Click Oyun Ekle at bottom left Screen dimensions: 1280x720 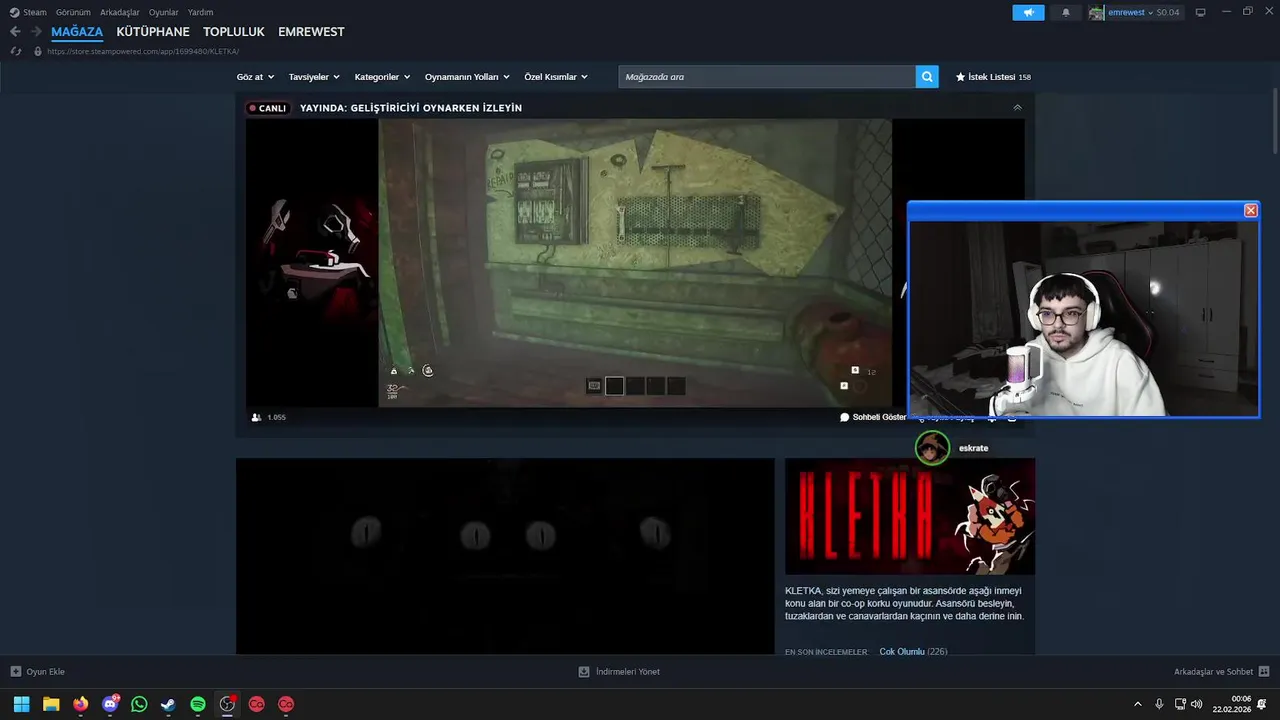click(38, 672)
